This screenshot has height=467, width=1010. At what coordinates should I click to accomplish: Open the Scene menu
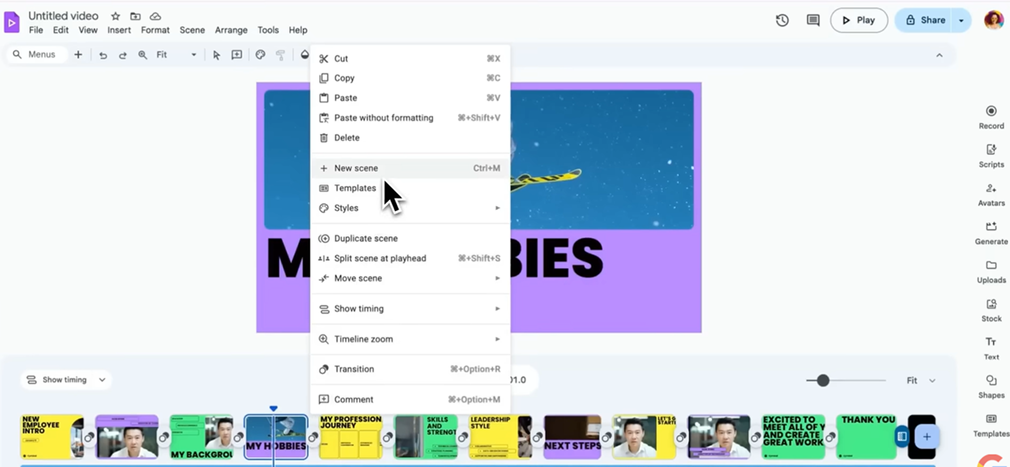click(x=192, y=30)
